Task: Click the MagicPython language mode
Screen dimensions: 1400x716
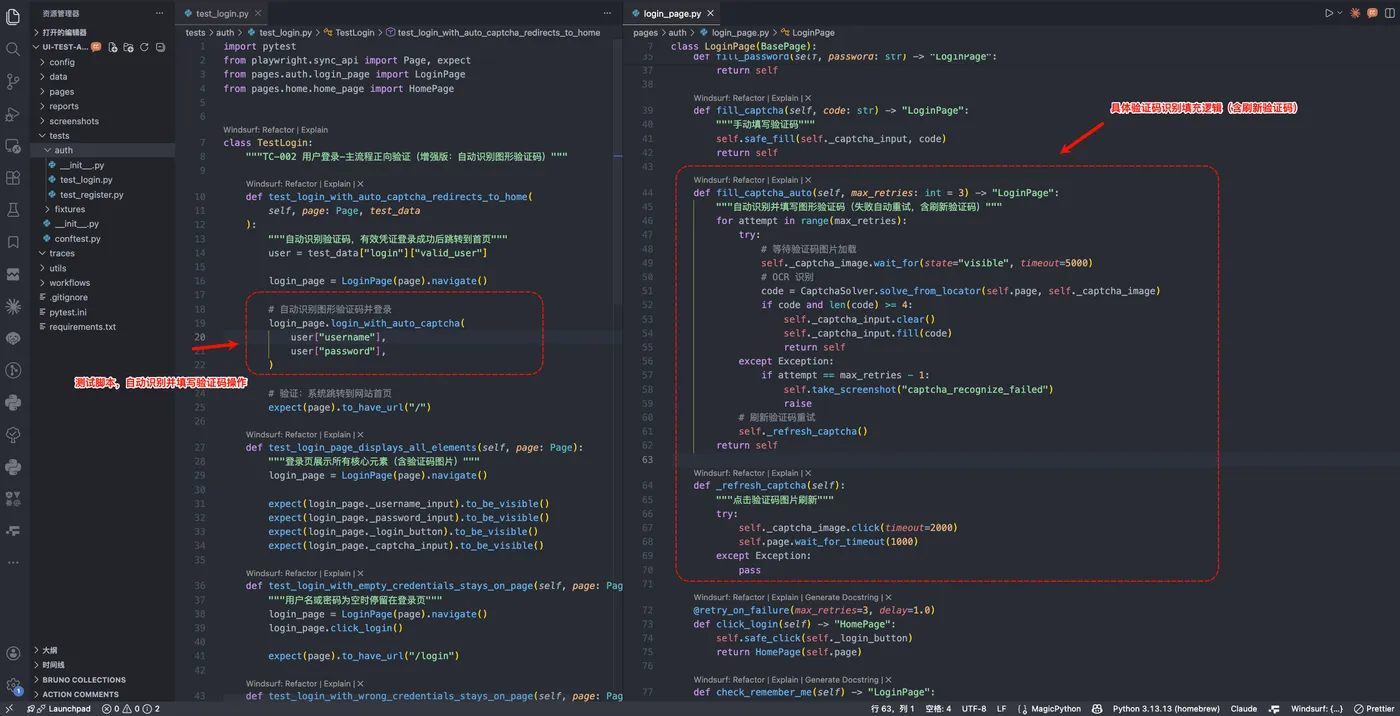Action: pos(1055,708)
